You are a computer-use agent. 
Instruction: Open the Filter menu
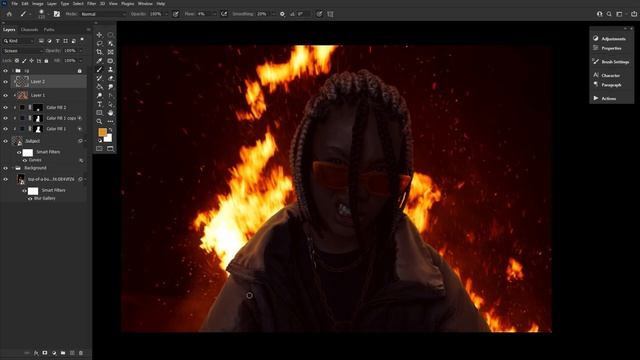(x=91, y=4)
